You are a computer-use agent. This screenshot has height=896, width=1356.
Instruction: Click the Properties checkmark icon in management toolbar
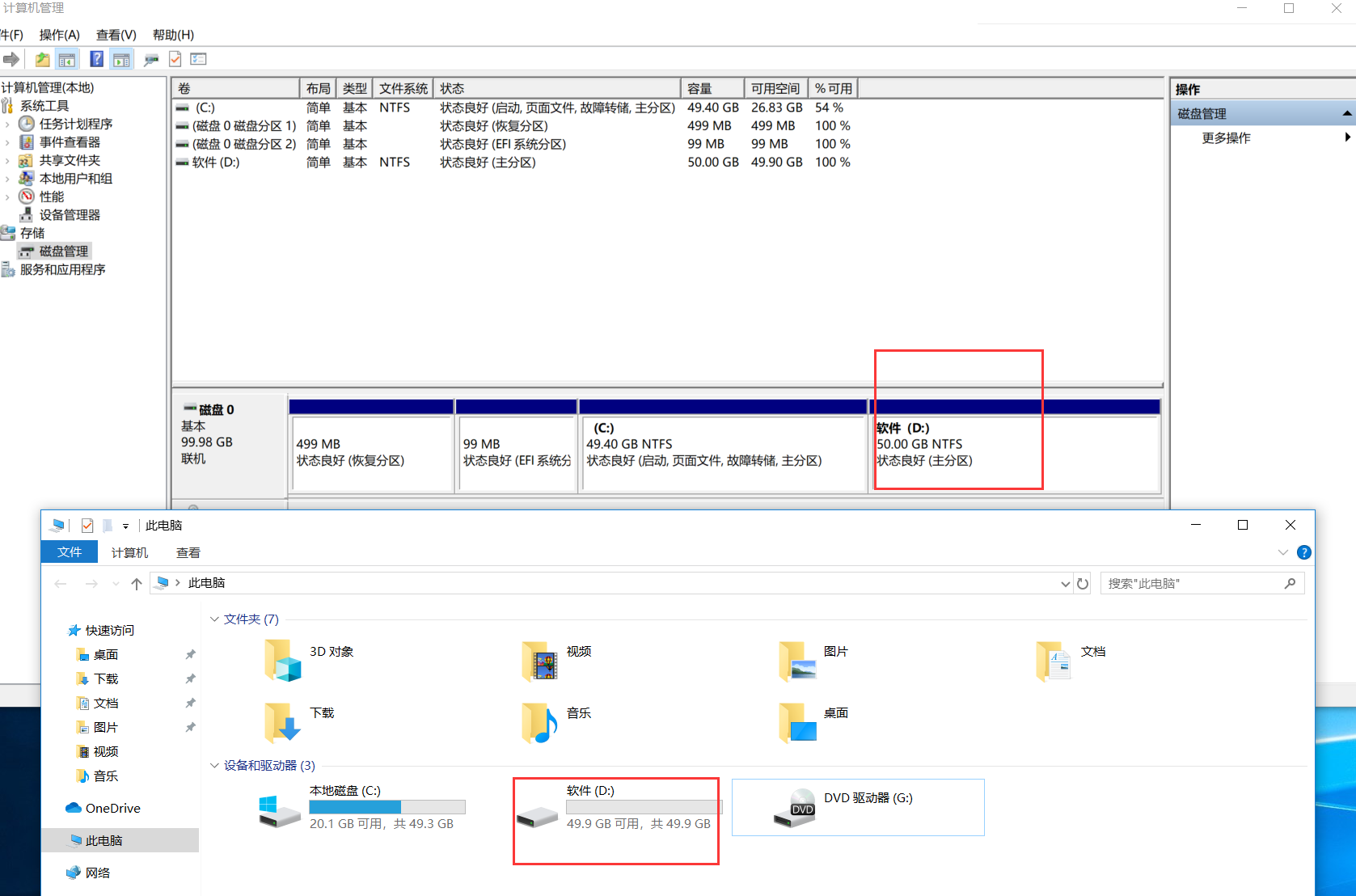pyautogui.click(x=175, y=59)
